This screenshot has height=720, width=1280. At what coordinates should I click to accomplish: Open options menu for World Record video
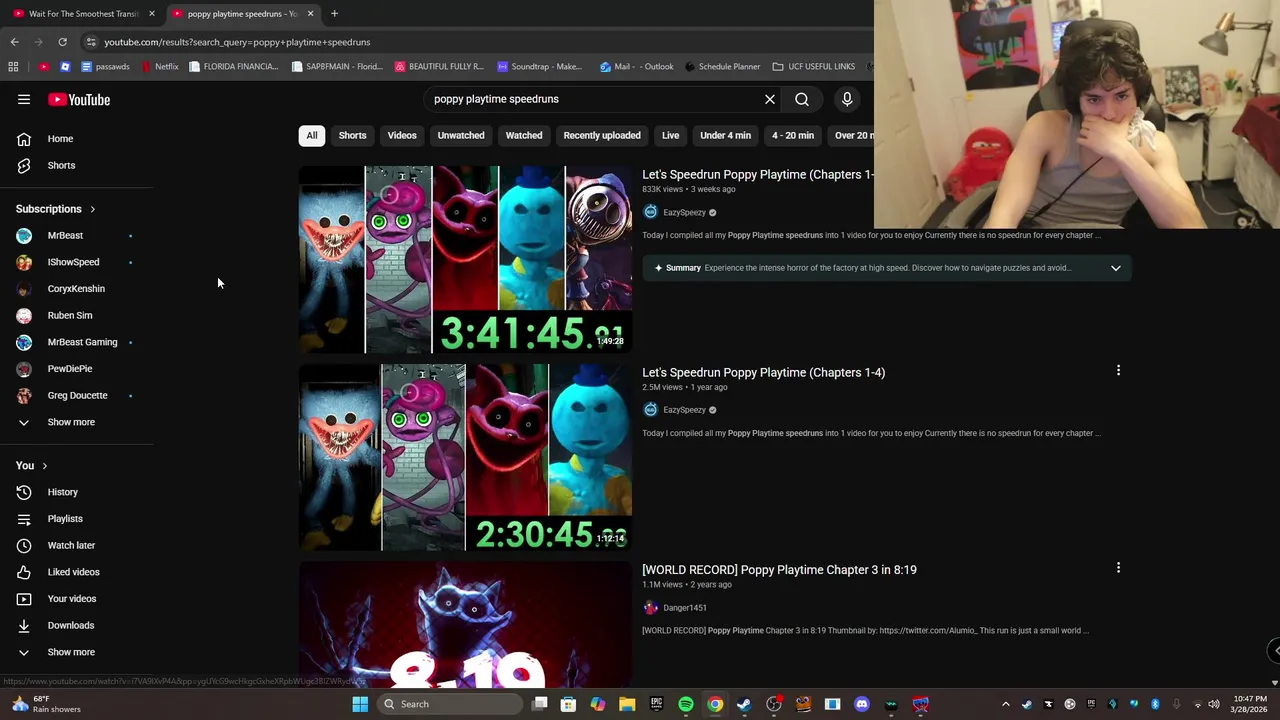pyautogui.click(x=1118, y=568)
